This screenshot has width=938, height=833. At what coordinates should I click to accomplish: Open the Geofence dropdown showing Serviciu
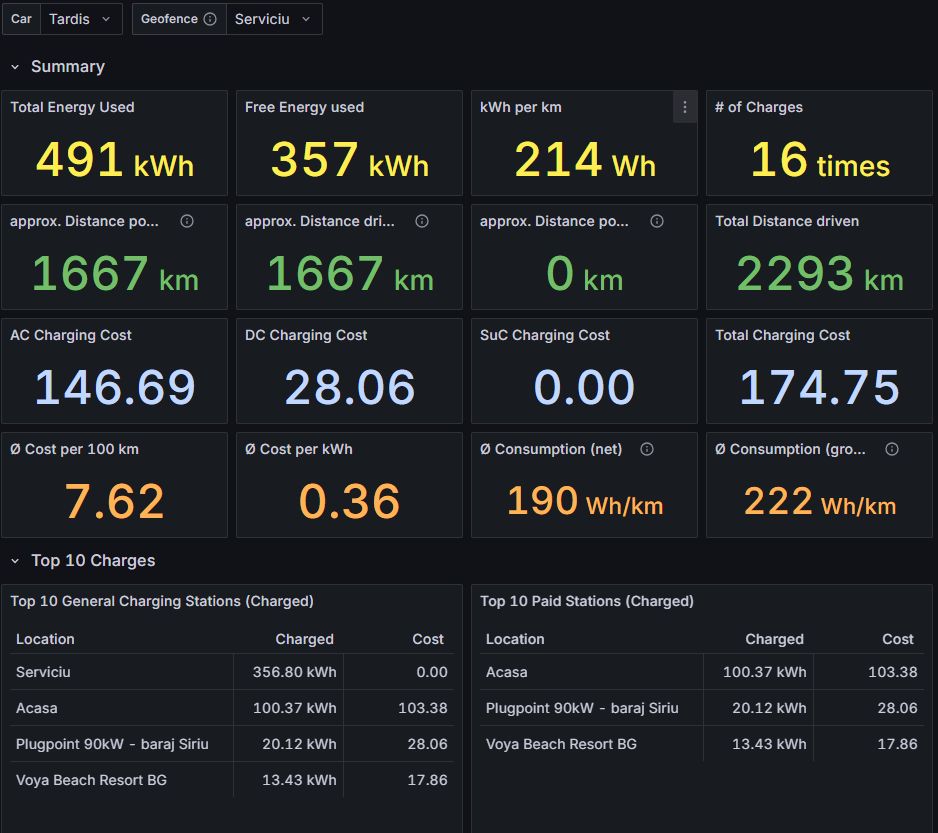tap(273, 19)
